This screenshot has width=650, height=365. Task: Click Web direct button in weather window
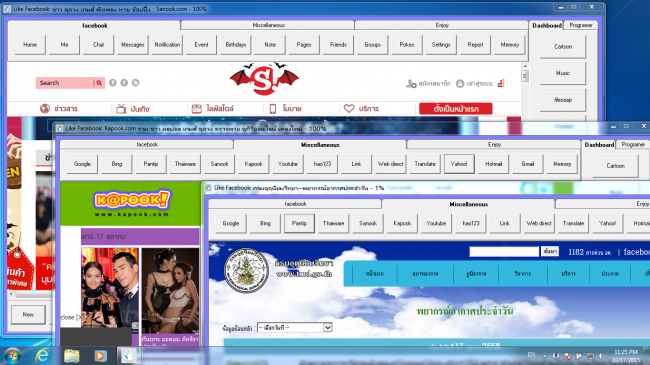click(x=539, y=223)
